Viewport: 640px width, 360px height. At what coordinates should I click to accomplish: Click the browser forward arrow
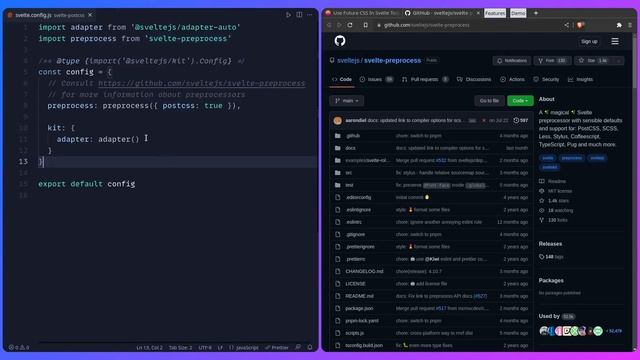[x=339, y=25]
